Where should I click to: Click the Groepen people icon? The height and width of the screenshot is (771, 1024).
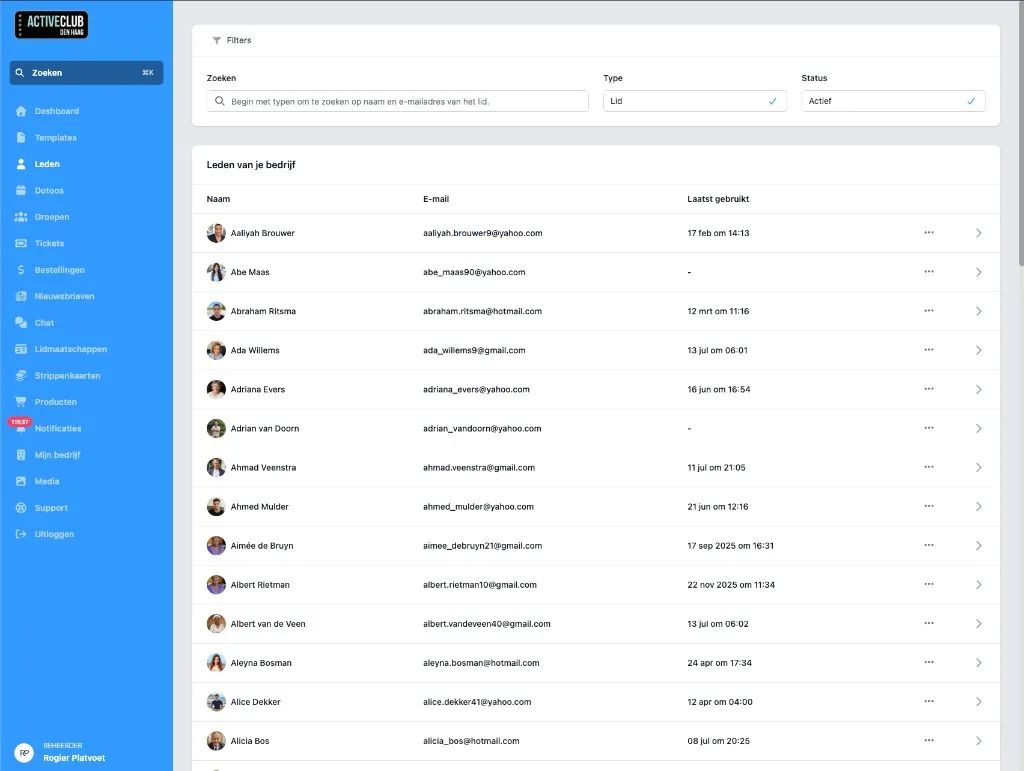pyautogui.click(x=21, y=217)
